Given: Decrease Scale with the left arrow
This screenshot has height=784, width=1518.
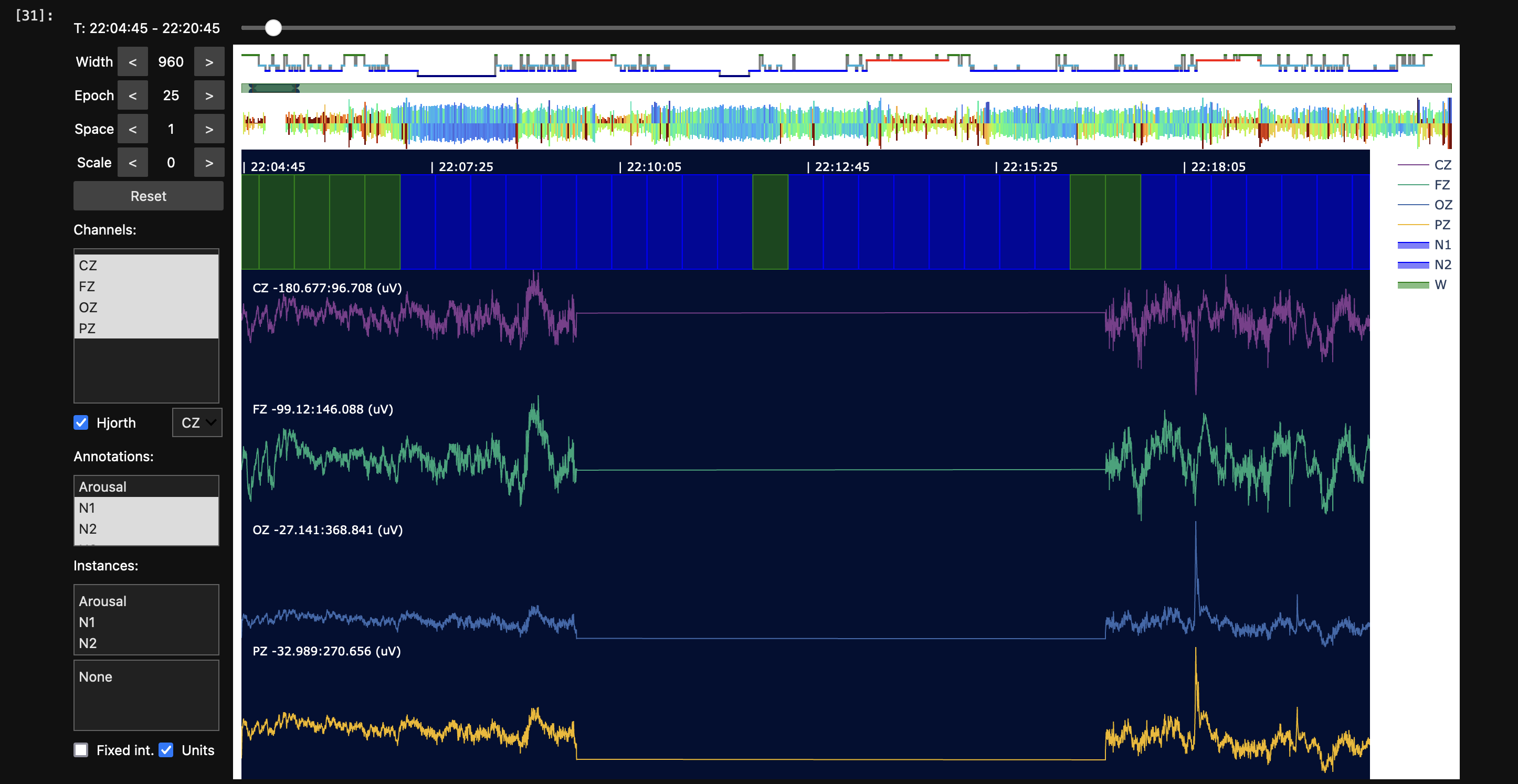Looking at the screenshot, I should tap(133, 163).
